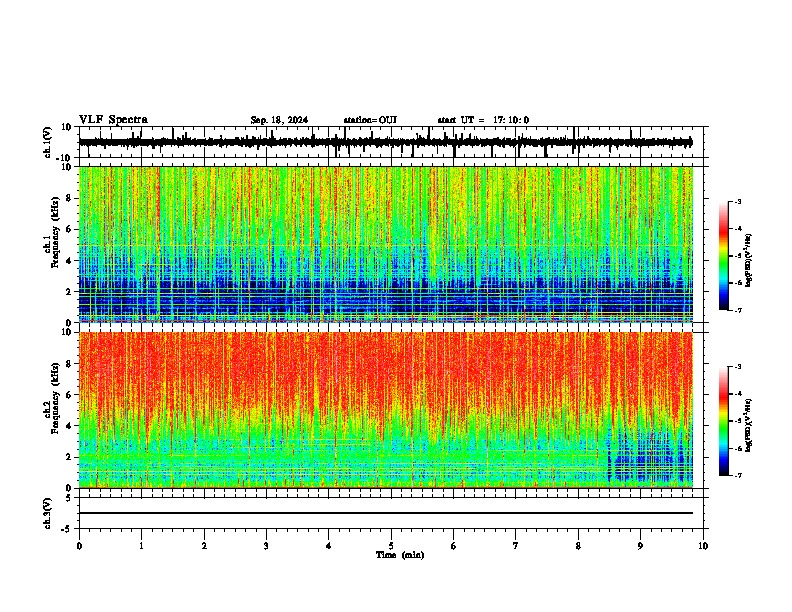This screenshot has height=612, width=792.
Task: Click the ch.1 colorbar units label
Action: (749, 261)
